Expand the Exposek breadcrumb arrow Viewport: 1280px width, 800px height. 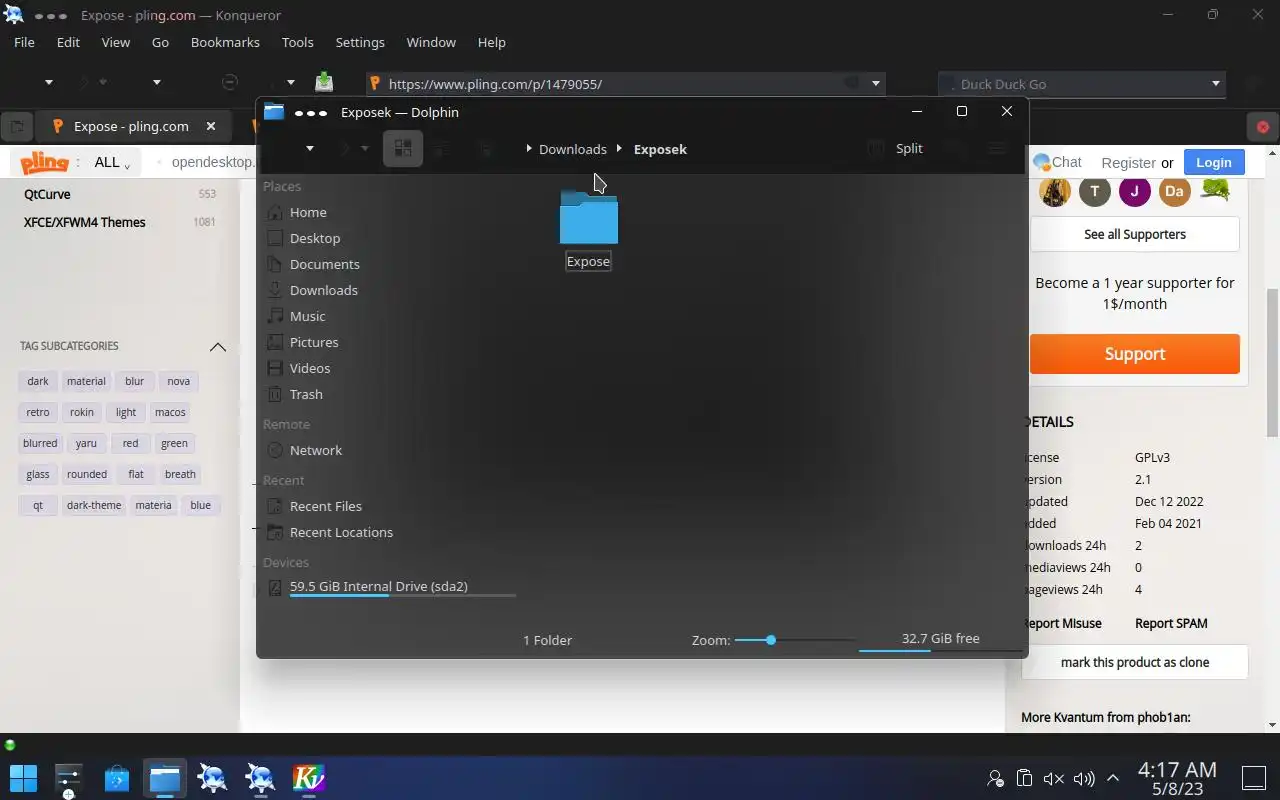[x=620, y=149]
